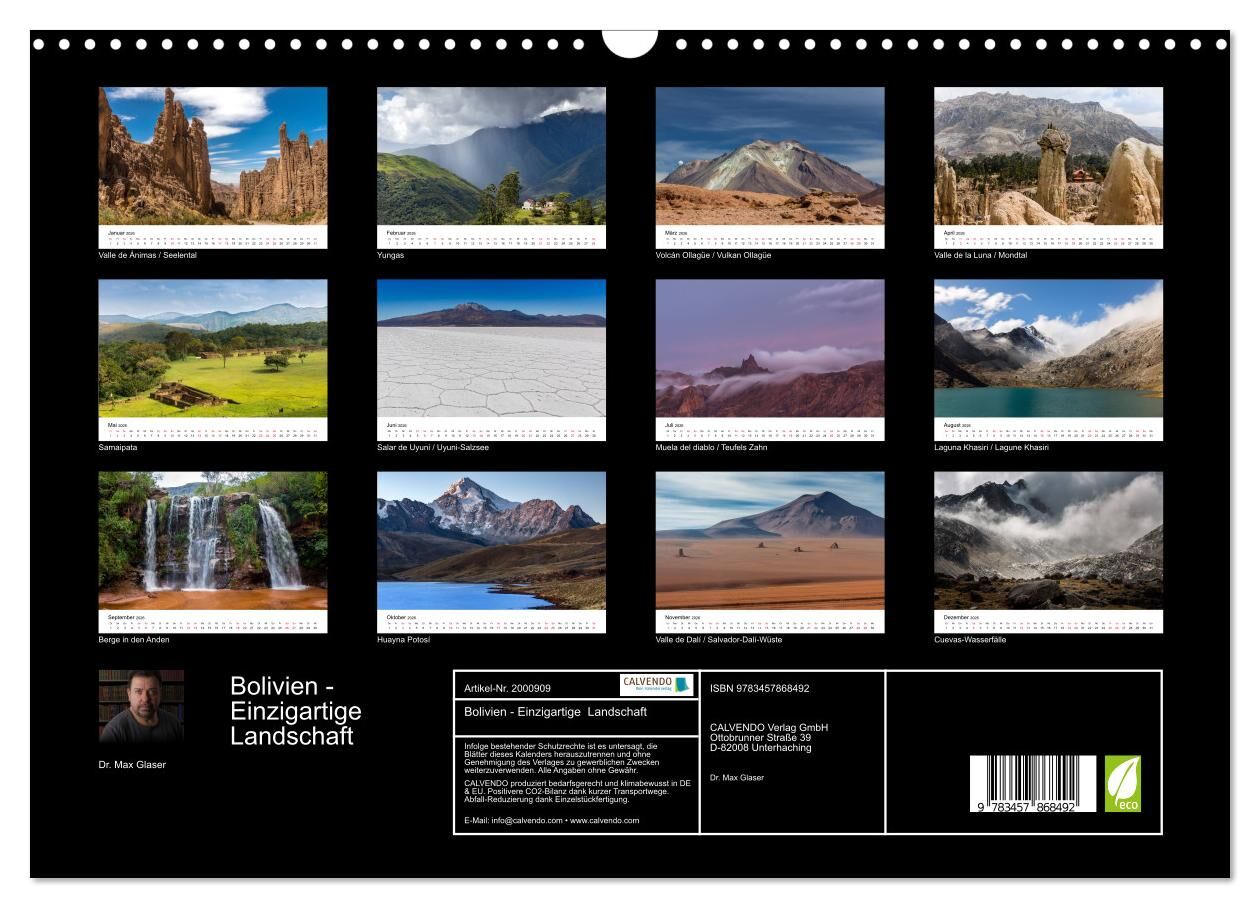Viewport: 1260px width, 908px height.
Task: Click the green eco leaf icon
Action: (x=1122, y=784)
